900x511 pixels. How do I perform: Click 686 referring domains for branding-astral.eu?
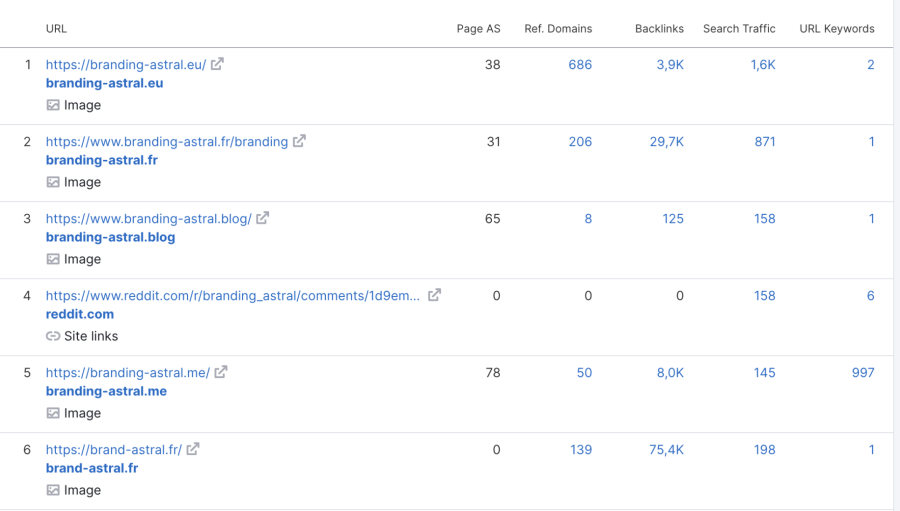pyautogui.click(x=580, y=64)
